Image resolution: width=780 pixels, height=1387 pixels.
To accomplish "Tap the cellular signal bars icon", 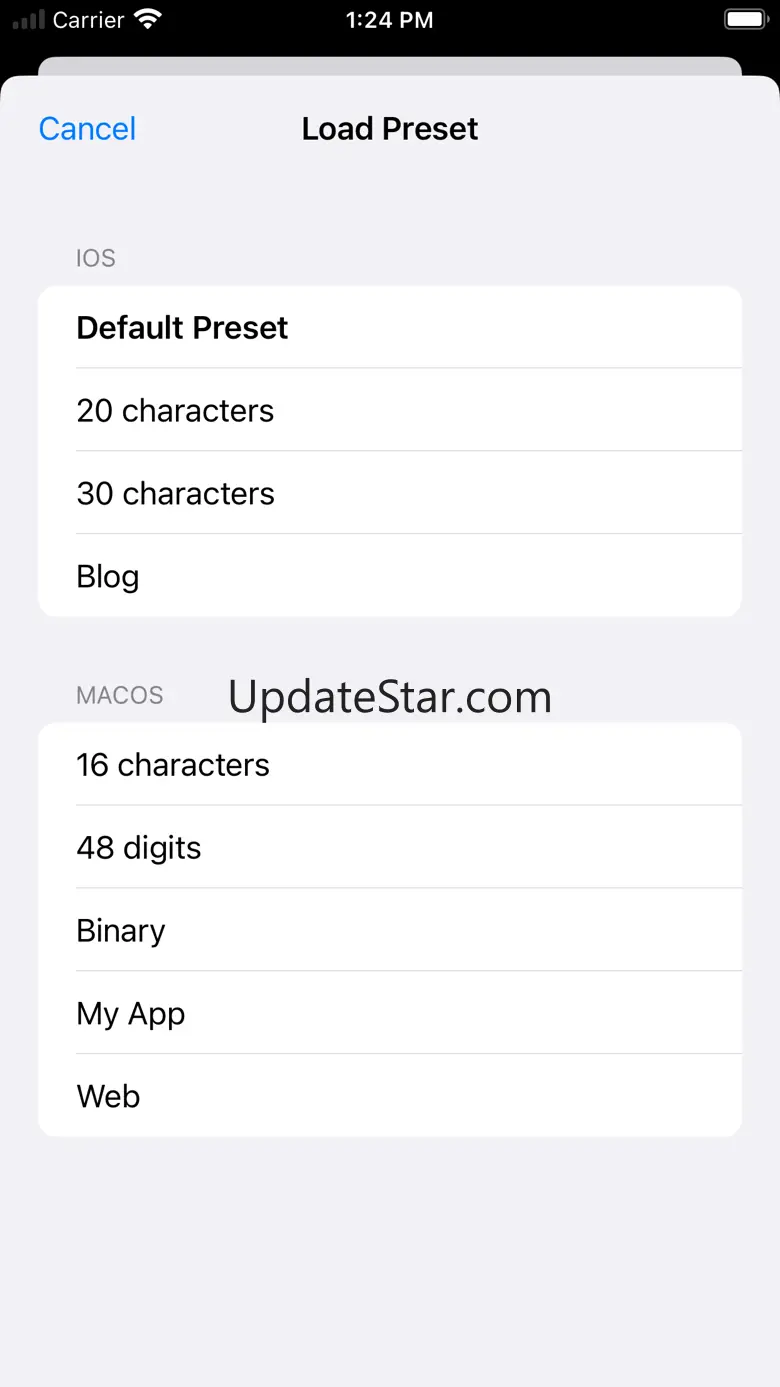I will click(x=28, y=20).
